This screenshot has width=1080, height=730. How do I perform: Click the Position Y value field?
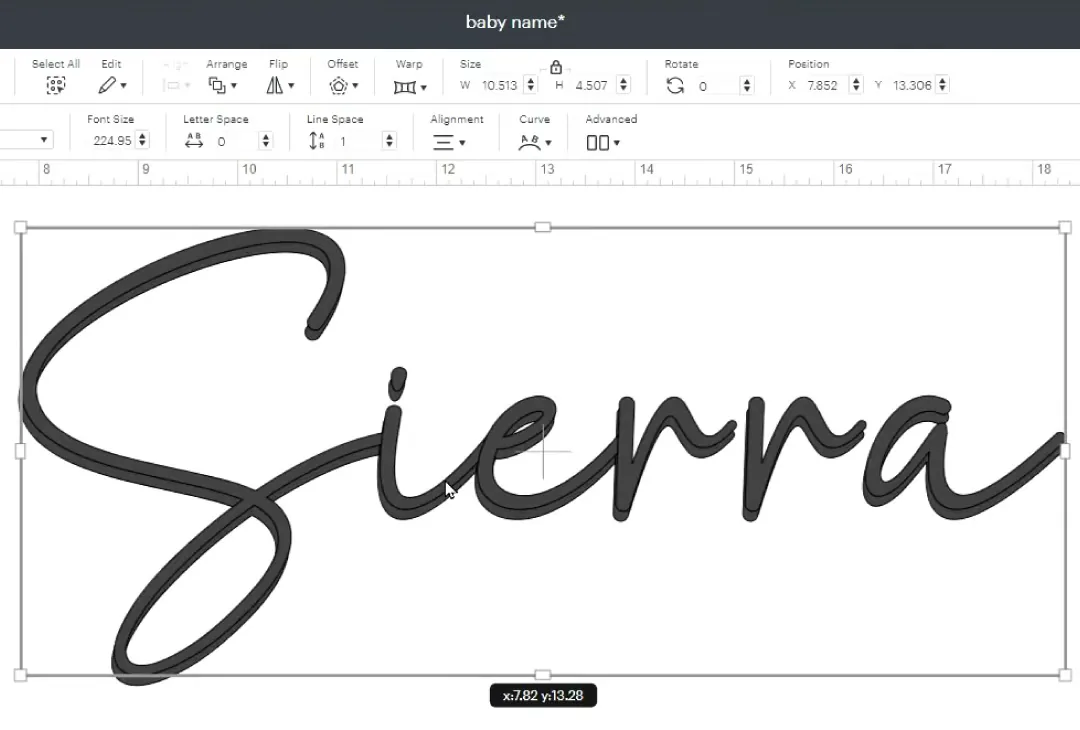pos(912,85)
